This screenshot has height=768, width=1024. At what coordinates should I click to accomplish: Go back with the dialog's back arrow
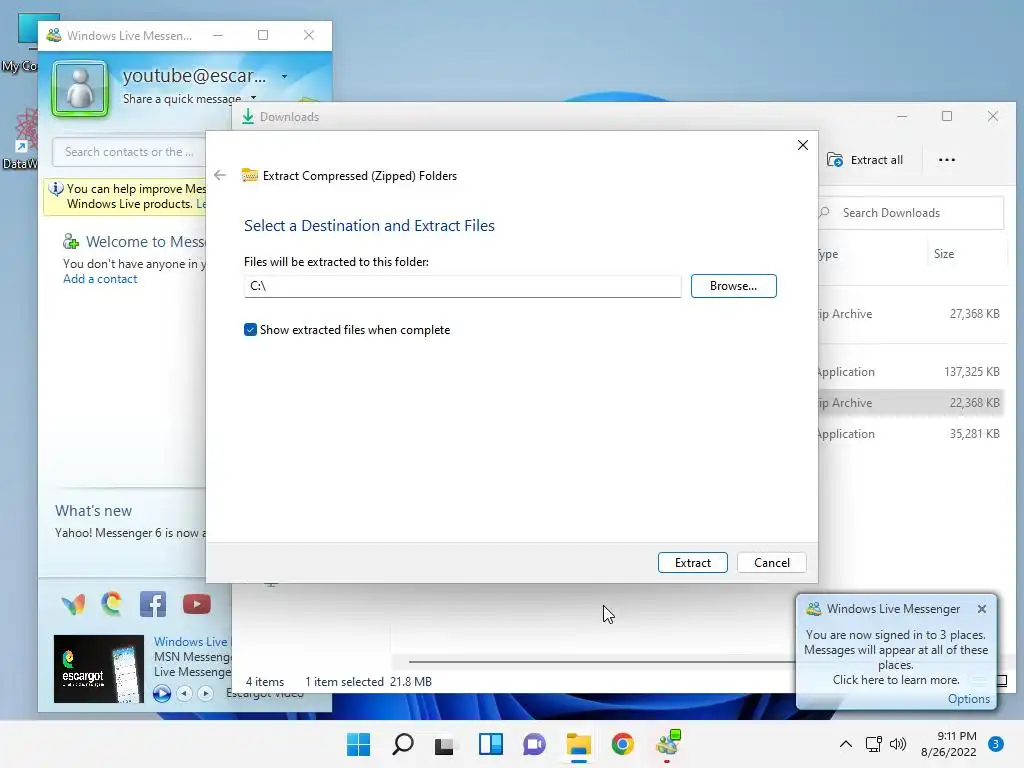(220, 175)
